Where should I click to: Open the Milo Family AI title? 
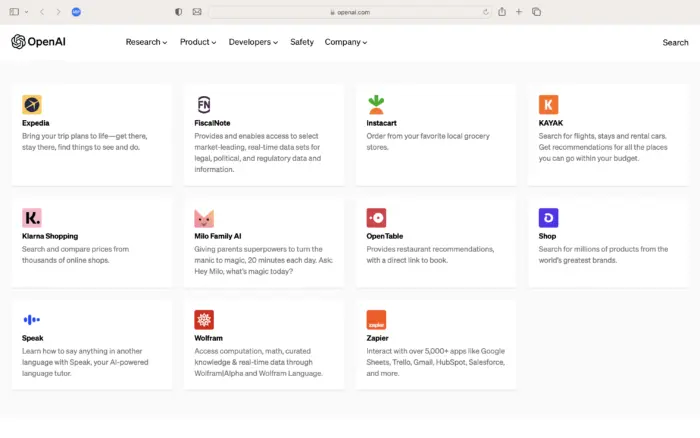217,236
